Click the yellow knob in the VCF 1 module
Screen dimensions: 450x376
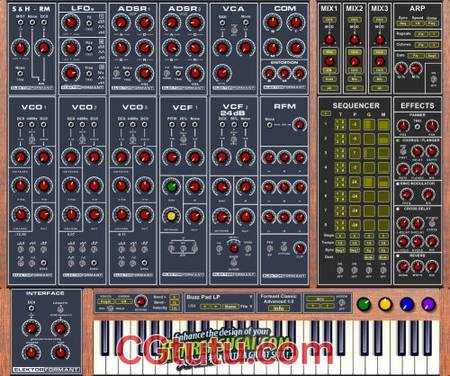(171, 216)
